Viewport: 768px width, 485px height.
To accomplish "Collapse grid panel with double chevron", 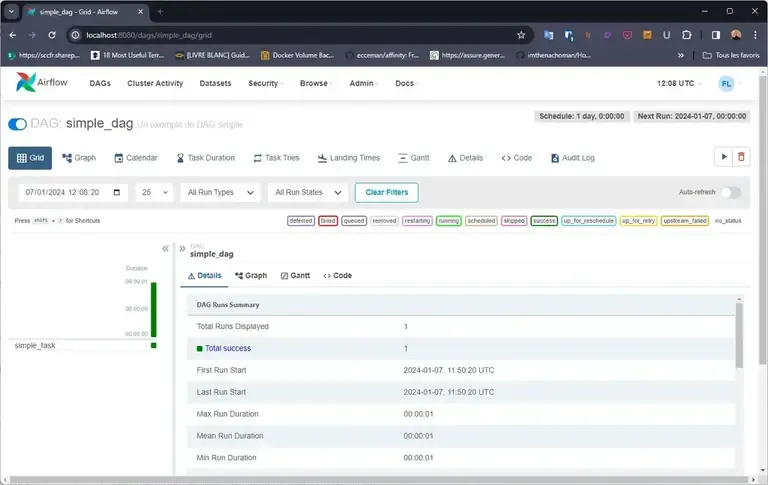I will 166,248.
